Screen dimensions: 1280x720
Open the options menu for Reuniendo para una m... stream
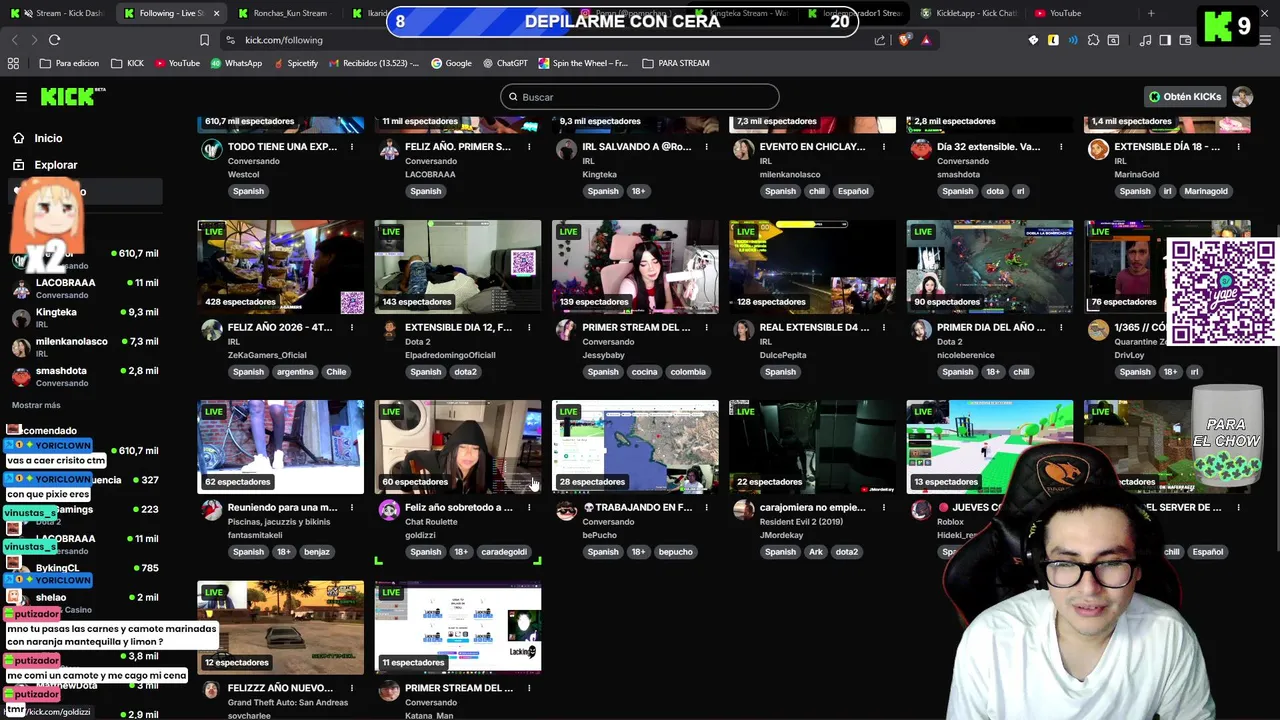tap(352, 507)
